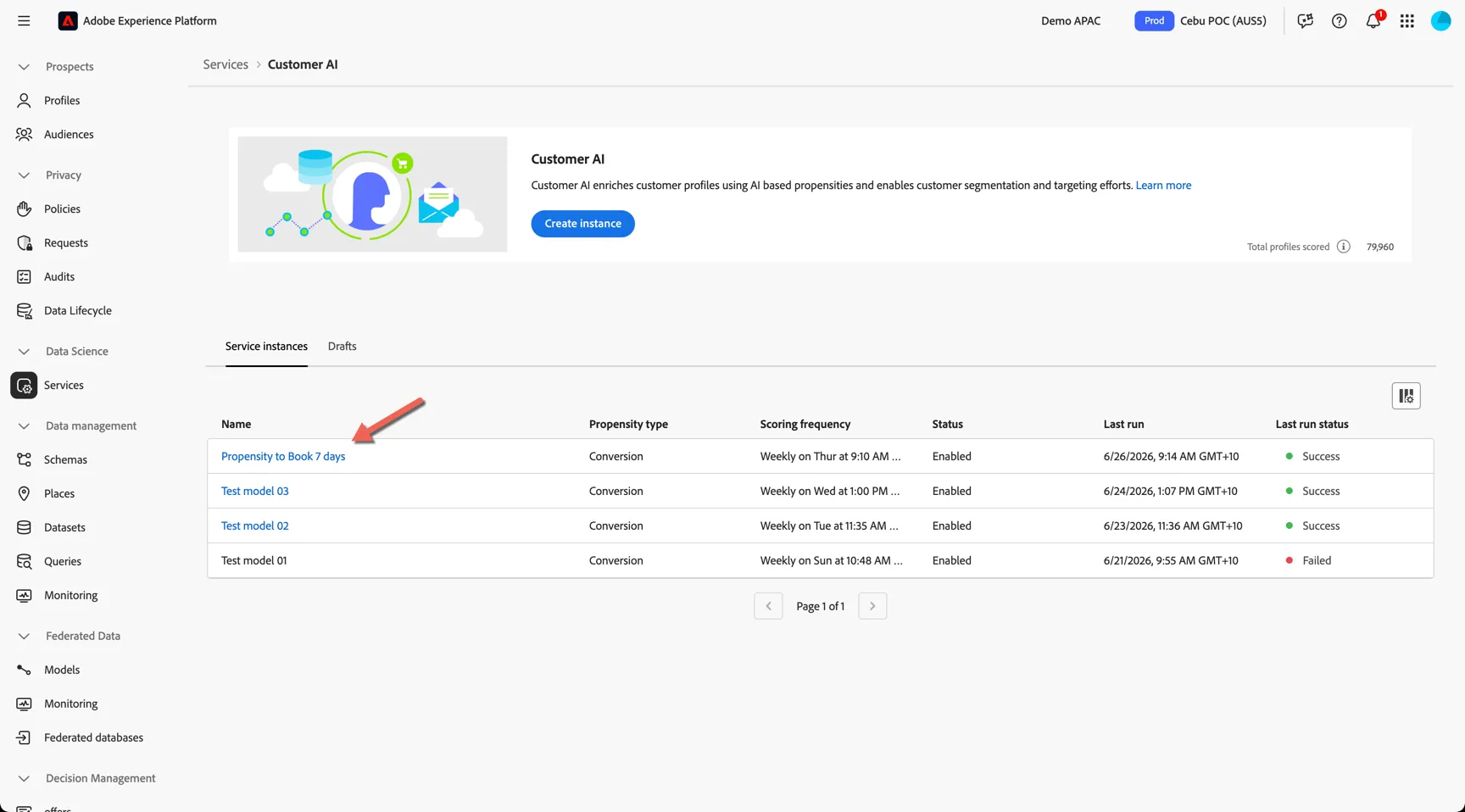Screen dimensions: 1465x812
Task: Open Audiences in the sidebar
Action: (x=69, y=134)
